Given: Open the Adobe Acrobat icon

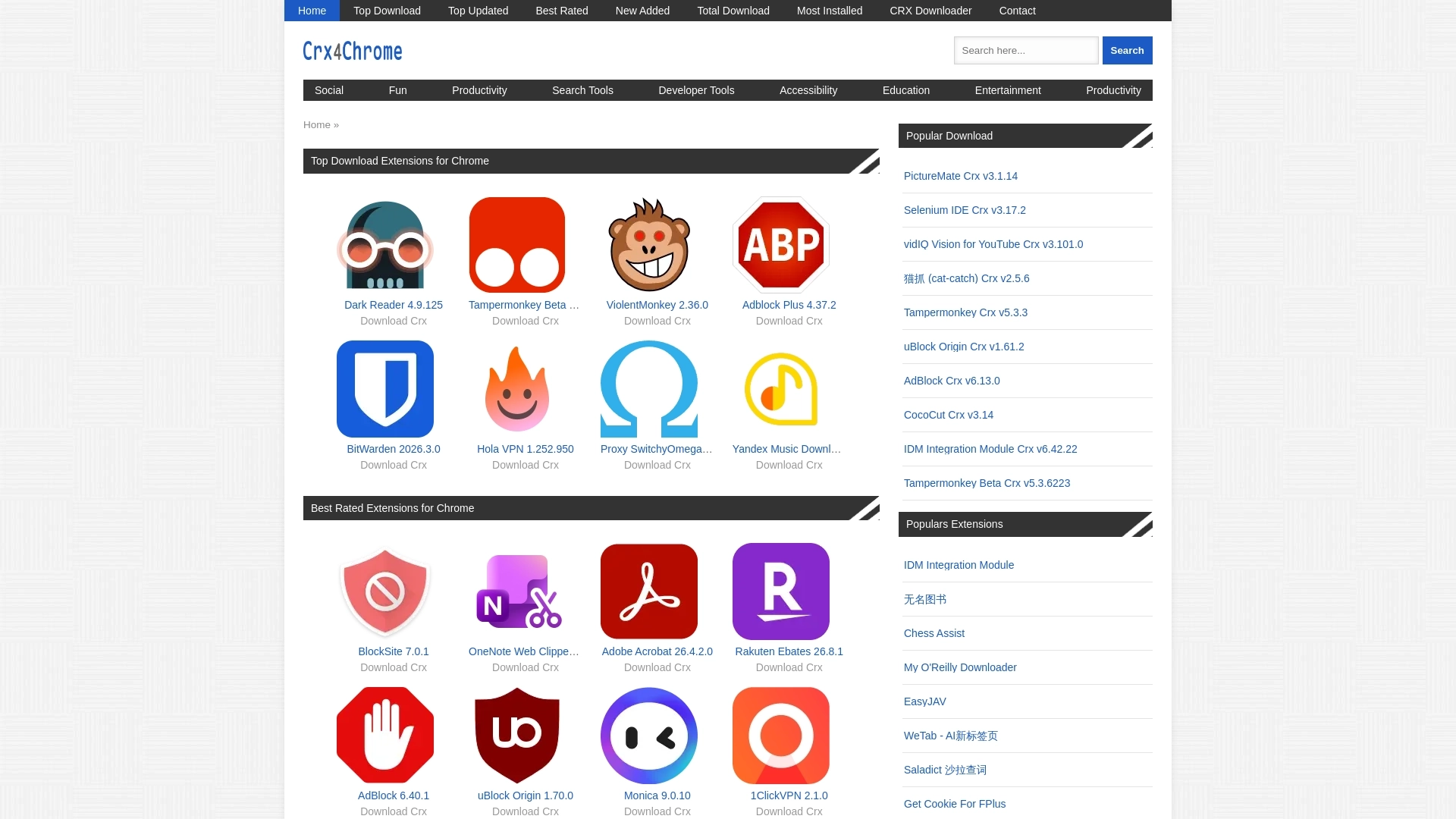Looking at the screenshot, I should click(649, 591).
